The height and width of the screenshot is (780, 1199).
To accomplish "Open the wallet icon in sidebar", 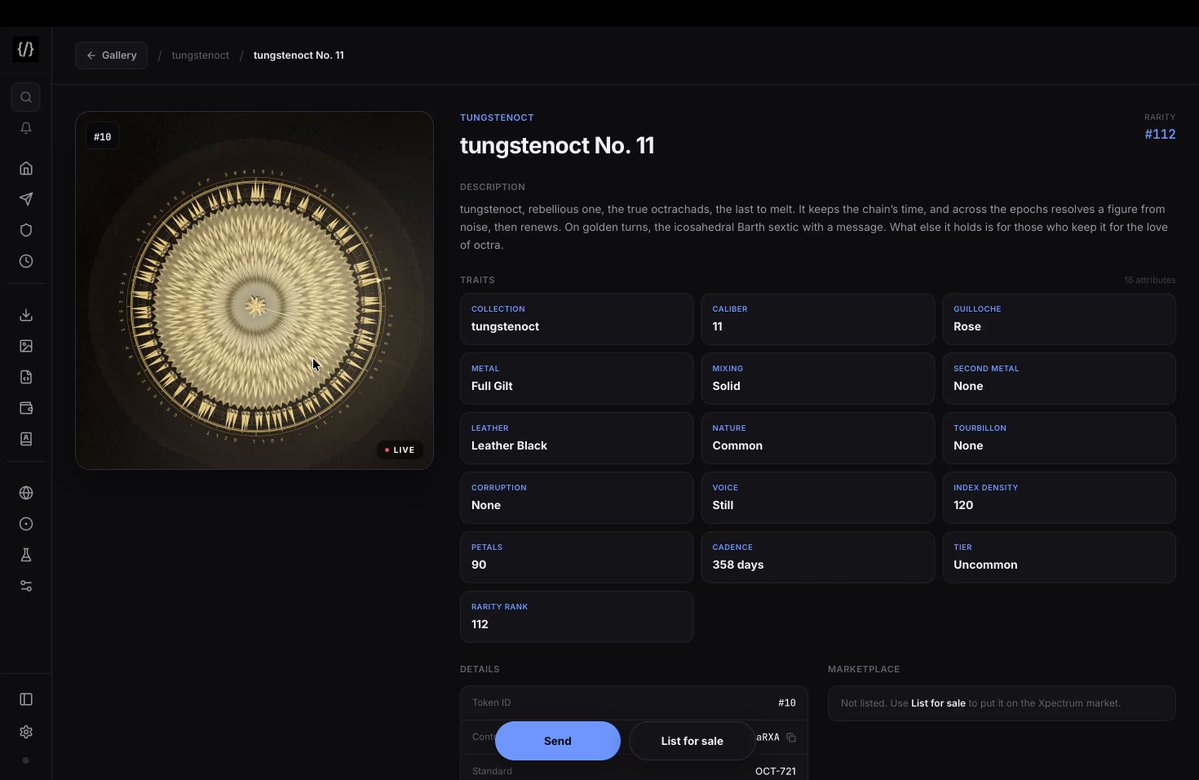I will tap(26, 408).
